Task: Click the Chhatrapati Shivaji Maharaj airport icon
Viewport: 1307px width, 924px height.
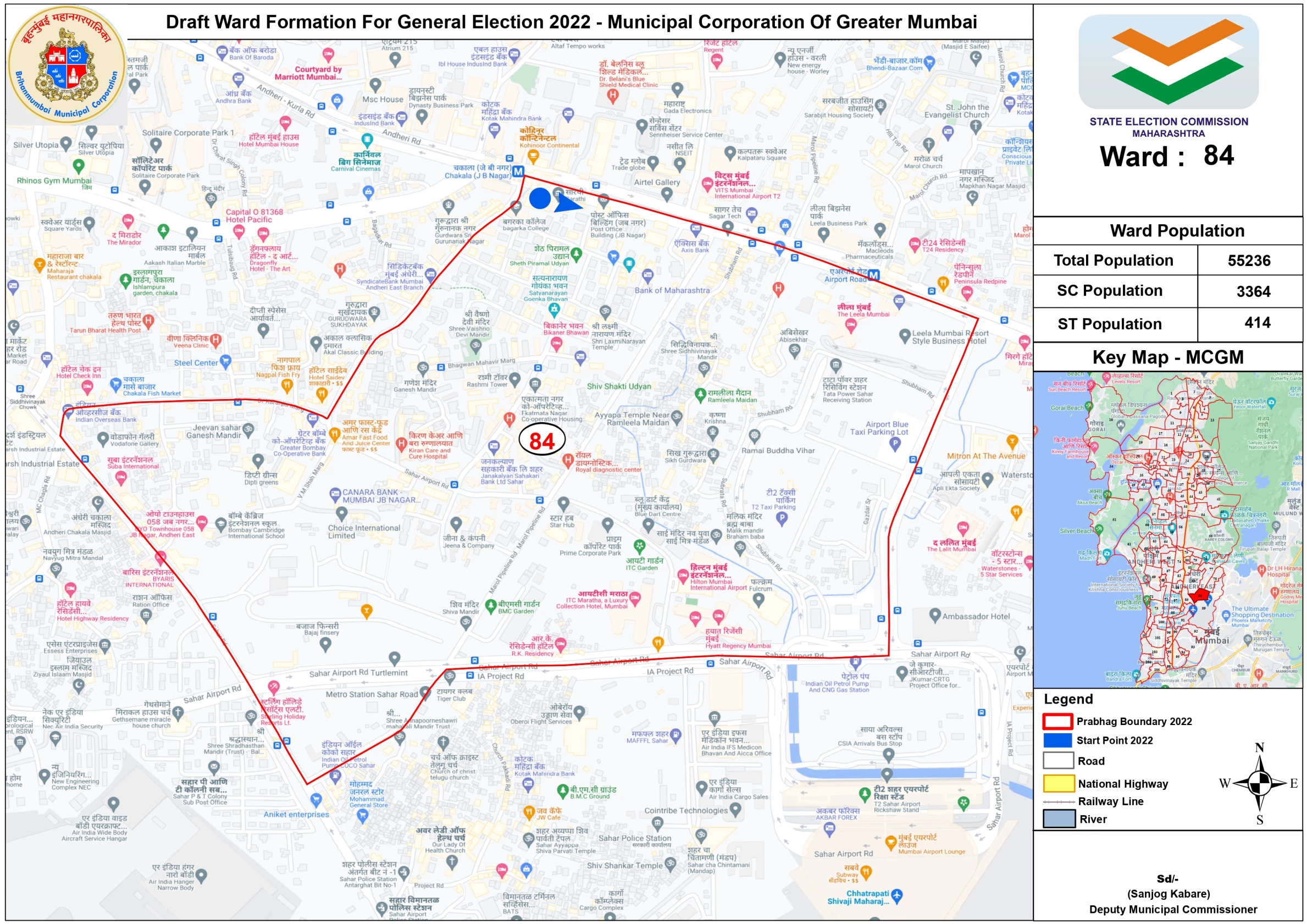Action: click(896, 895)
